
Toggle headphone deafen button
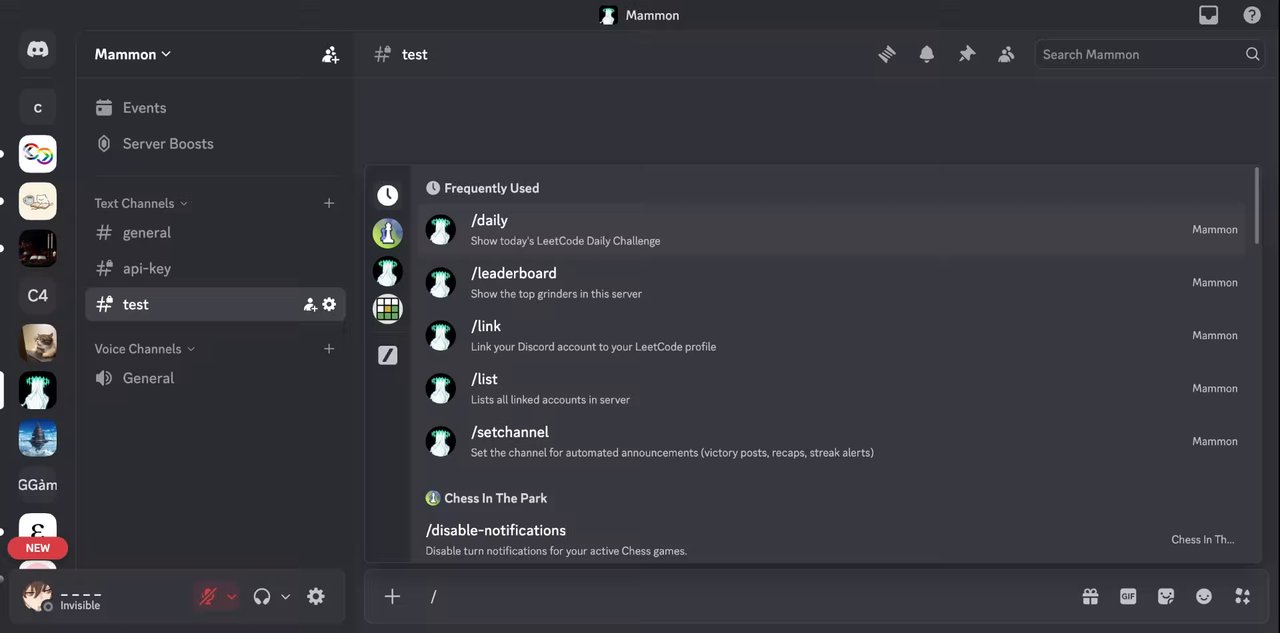[262, 597]
